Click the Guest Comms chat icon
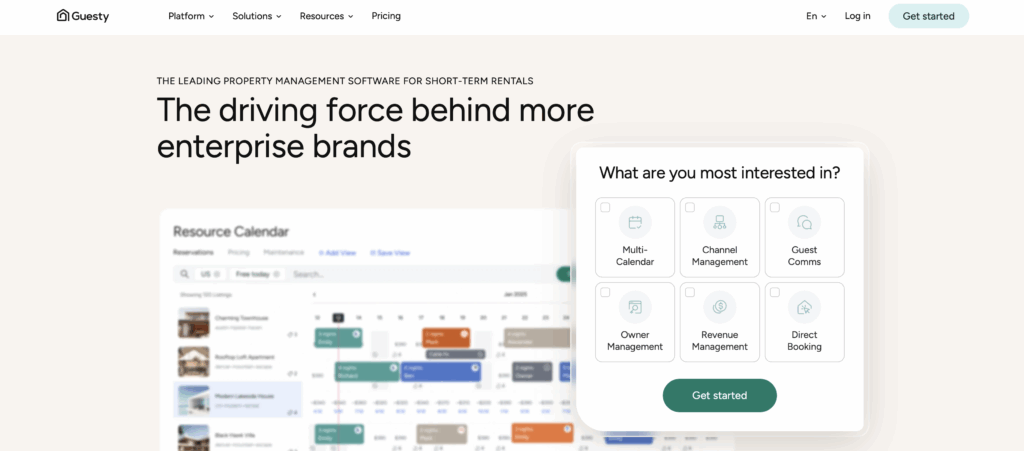1024x451 pixels. coord(804,222)
